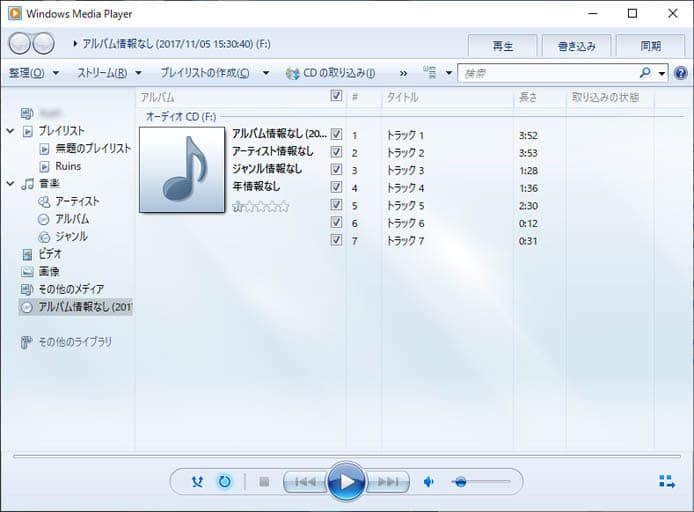Mute the volume speaker icon

point(428,481)
